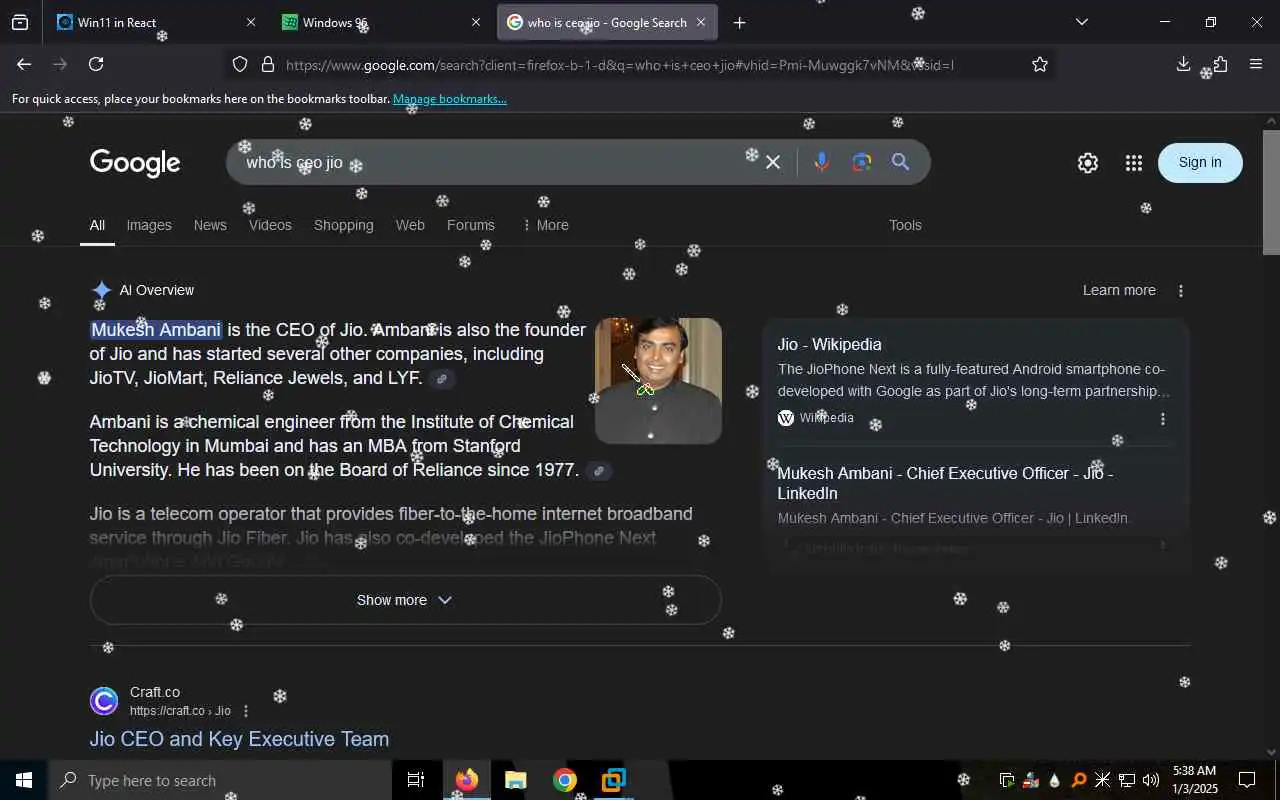The image size is (1280, 800).
Task: Go to the Google logo homepage
Action: pos(135,162)
